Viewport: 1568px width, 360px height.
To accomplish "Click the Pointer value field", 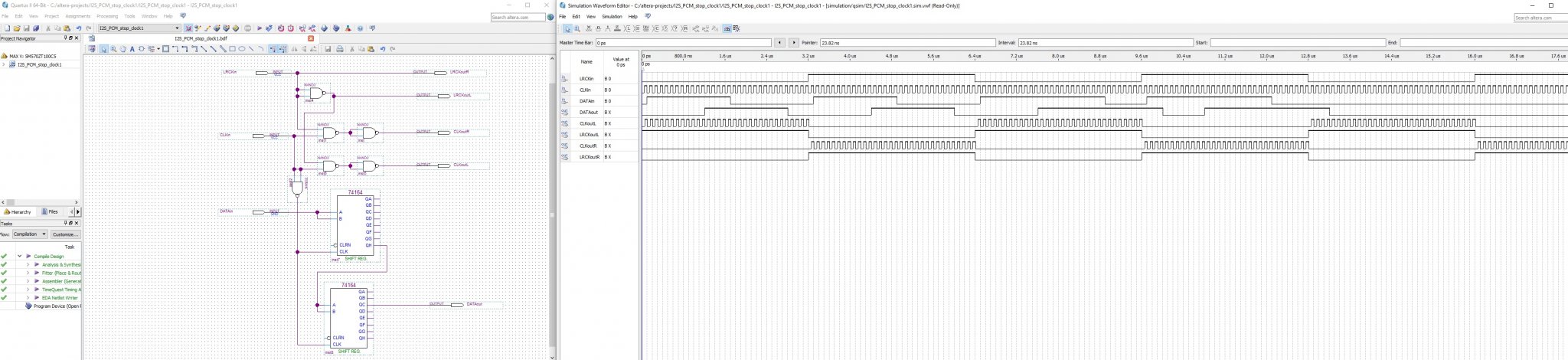I will coord(907,43).
